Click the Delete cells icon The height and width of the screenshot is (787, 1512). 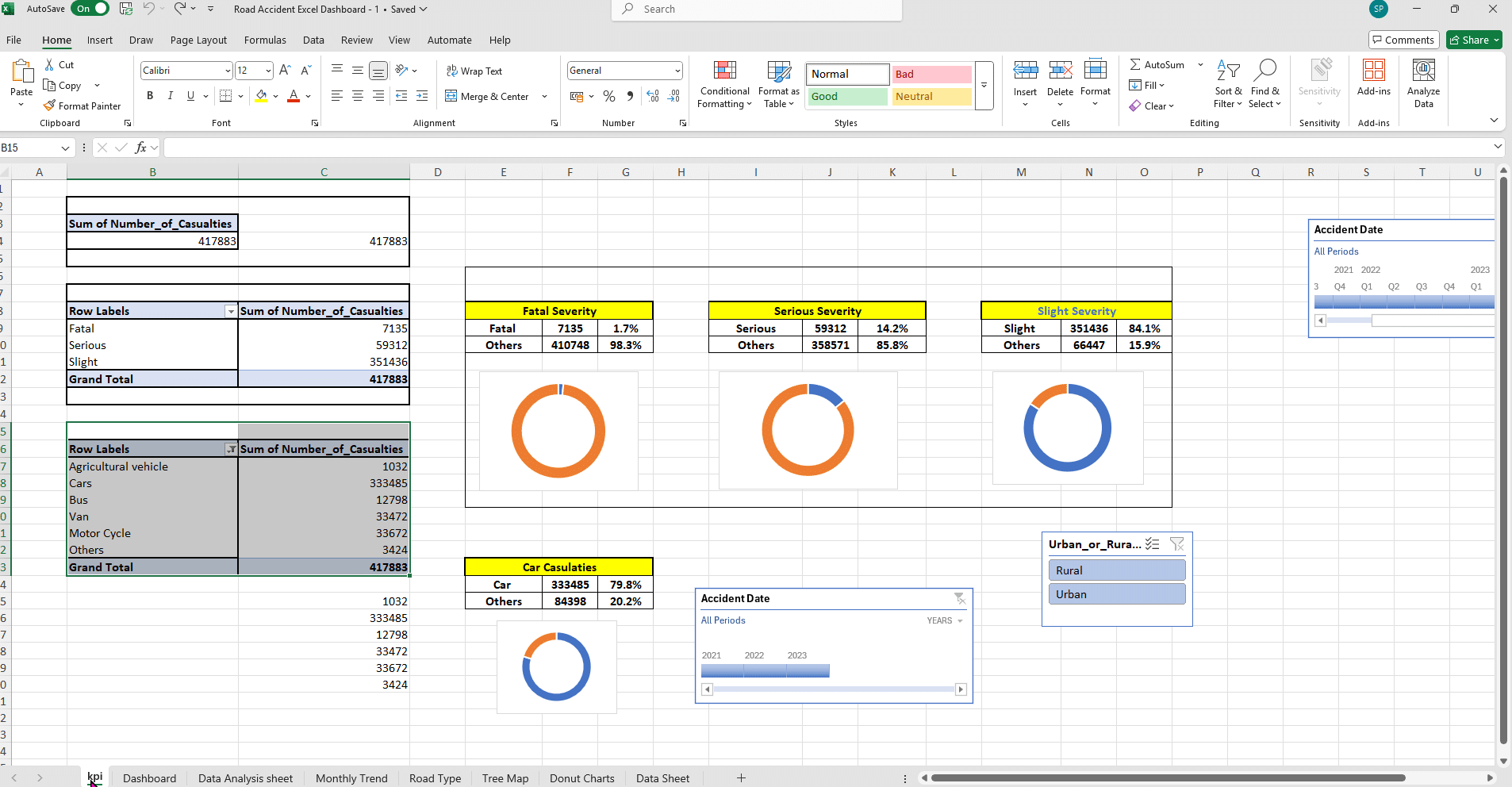(1060, 70)
